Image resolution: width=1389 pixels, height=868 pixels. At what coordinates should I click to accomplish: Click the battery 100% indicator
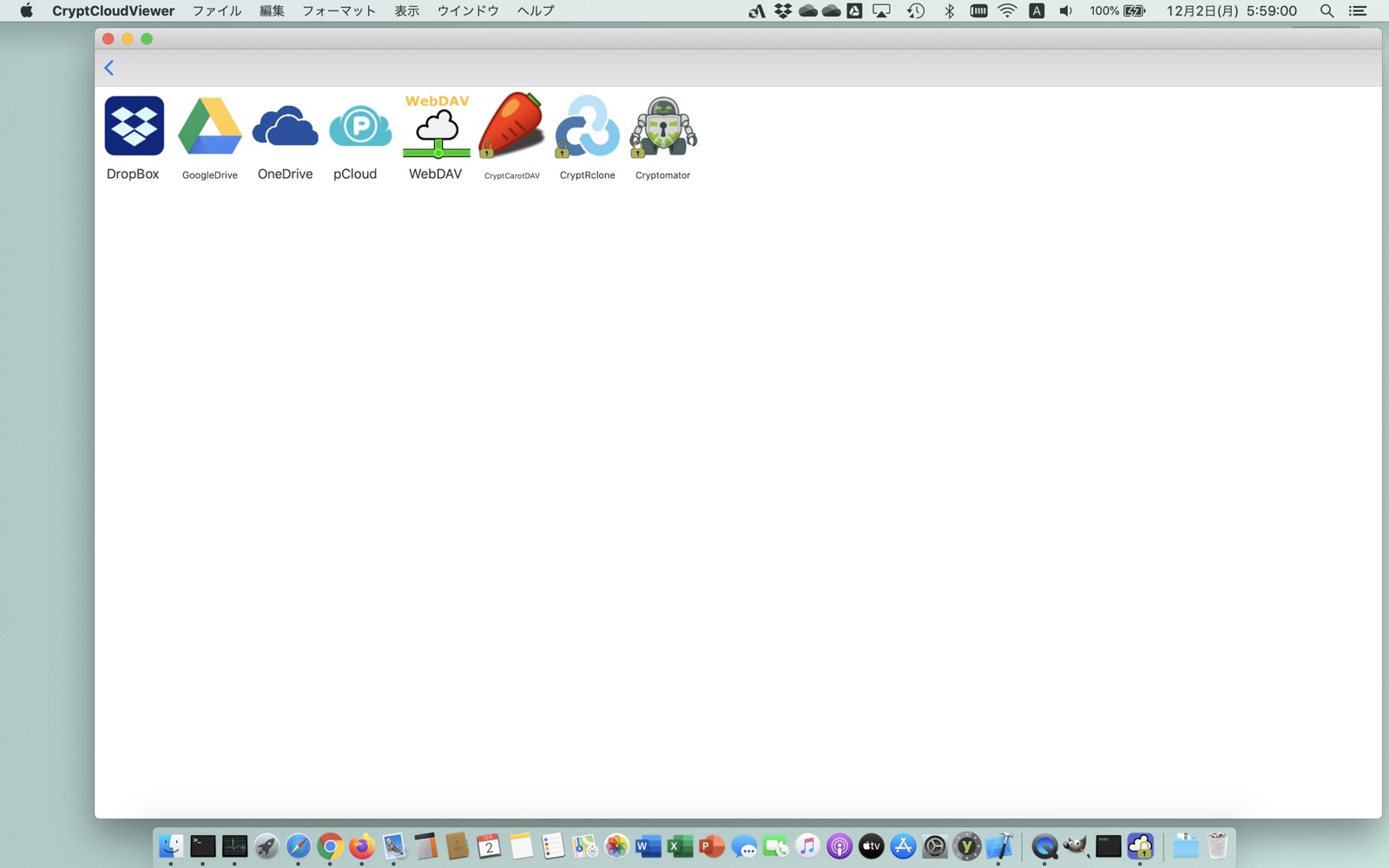click(x=1118, y=10)
